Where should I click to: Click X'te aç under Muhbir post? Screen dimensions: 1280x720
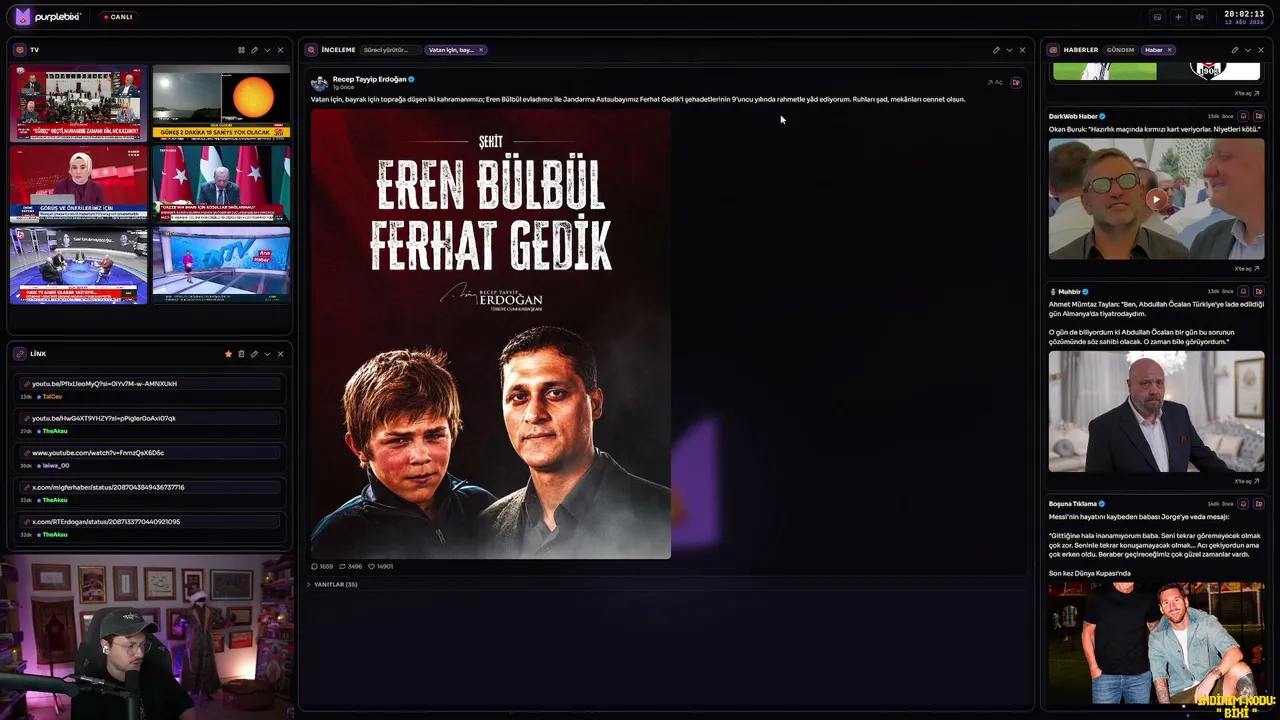(1246, 481)
